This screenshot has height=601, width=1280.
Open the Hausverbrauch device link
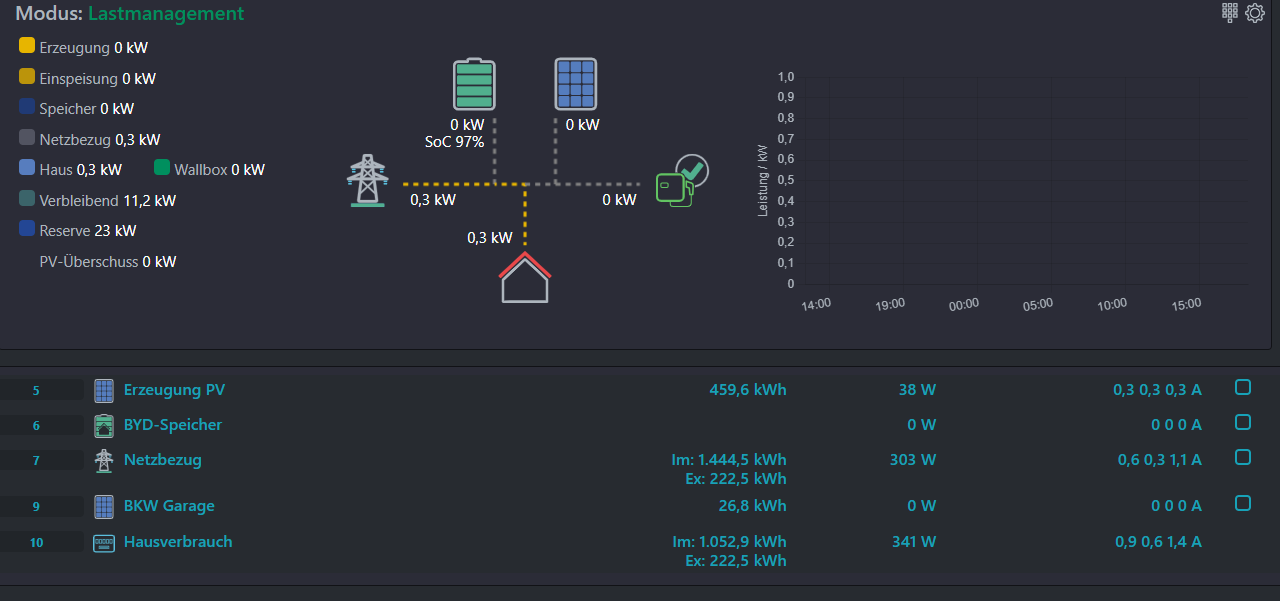pos(178,542)
